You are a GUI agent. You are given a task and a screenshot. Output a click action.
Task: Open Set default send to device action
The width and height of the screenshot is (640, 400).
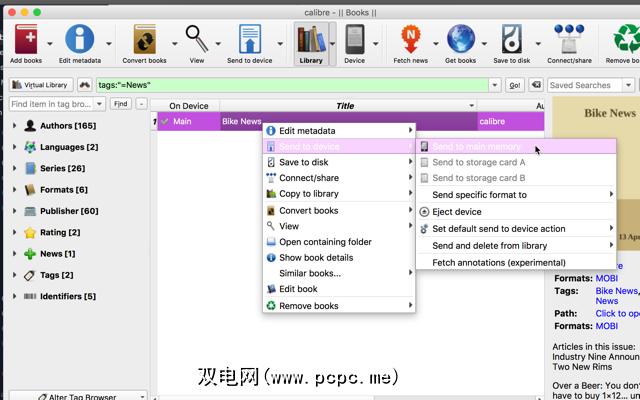point(516,229)
